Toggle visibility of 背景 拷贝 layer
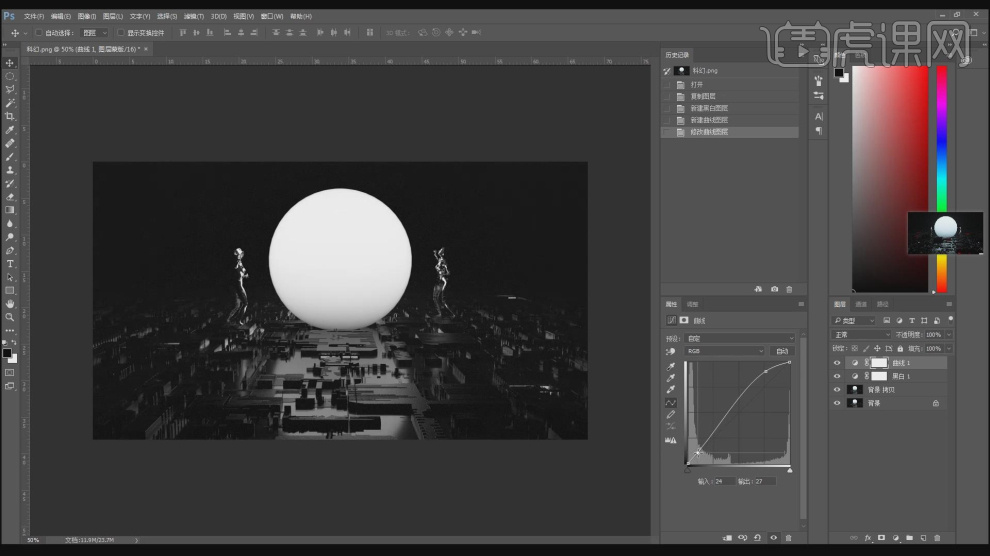The image size is (990, 556). (837, 389)
